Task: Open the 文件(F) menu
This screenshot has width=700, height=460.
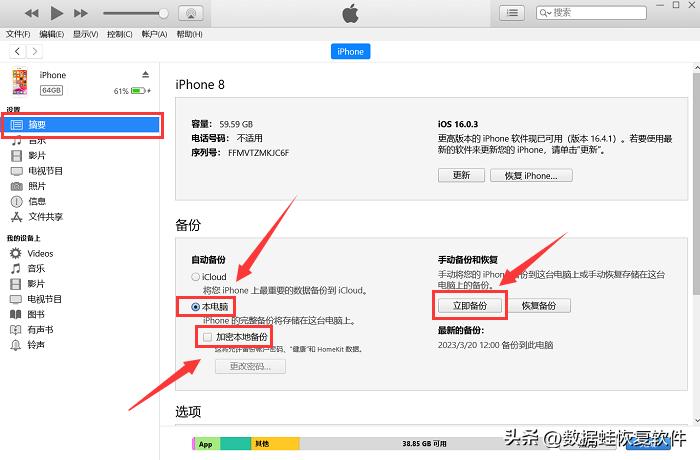Action: [18, 34]
